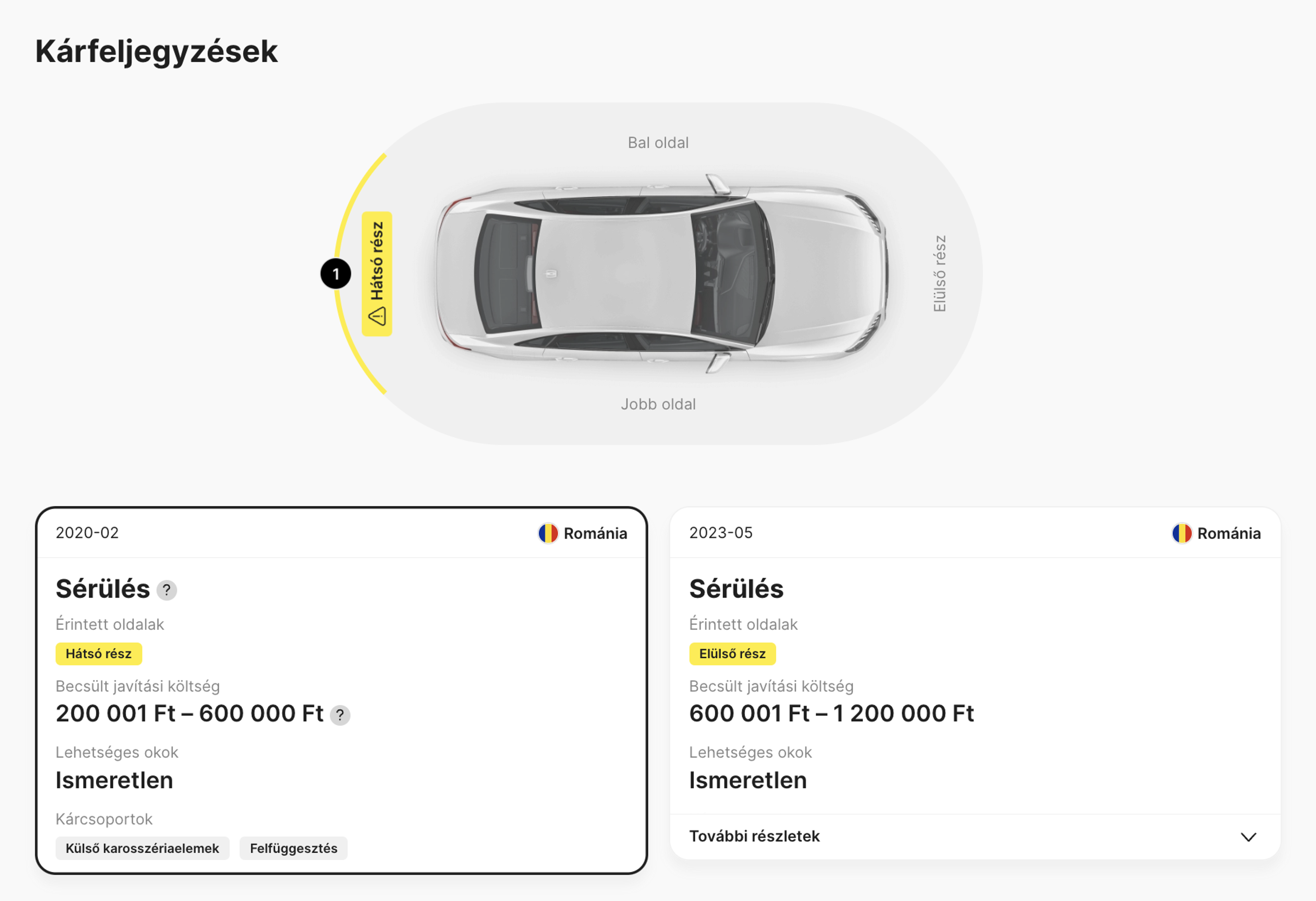Expand További részletek chevron arrow
1316x901 pixels.
[x=1248, y=837]
